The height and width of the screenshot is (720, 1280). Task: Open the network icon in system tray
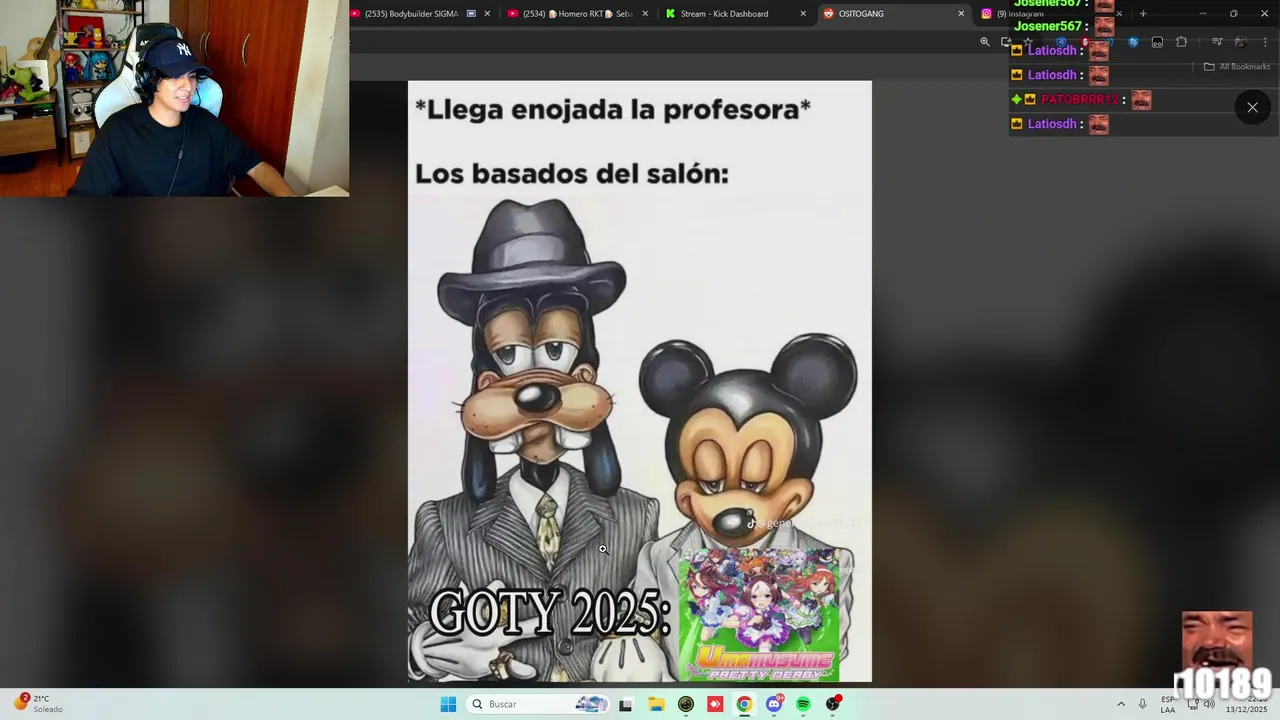click(x=1192, y=704)
